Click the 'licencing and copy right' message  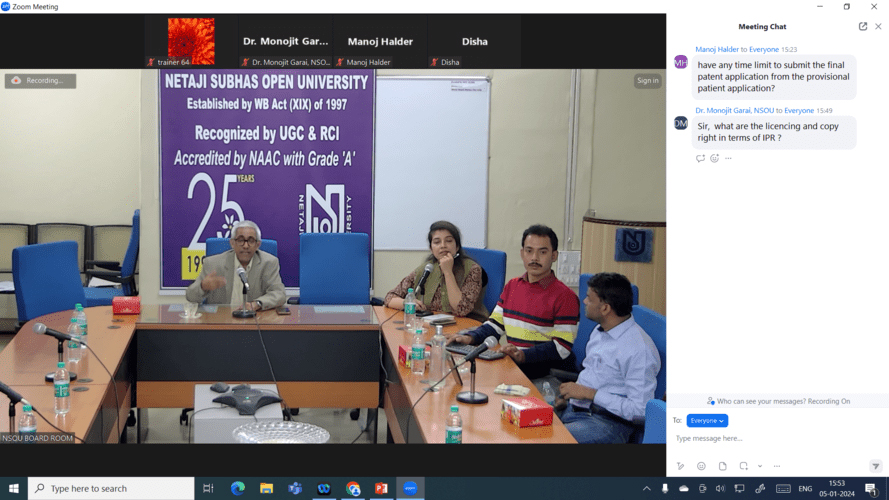click(773, 132)
